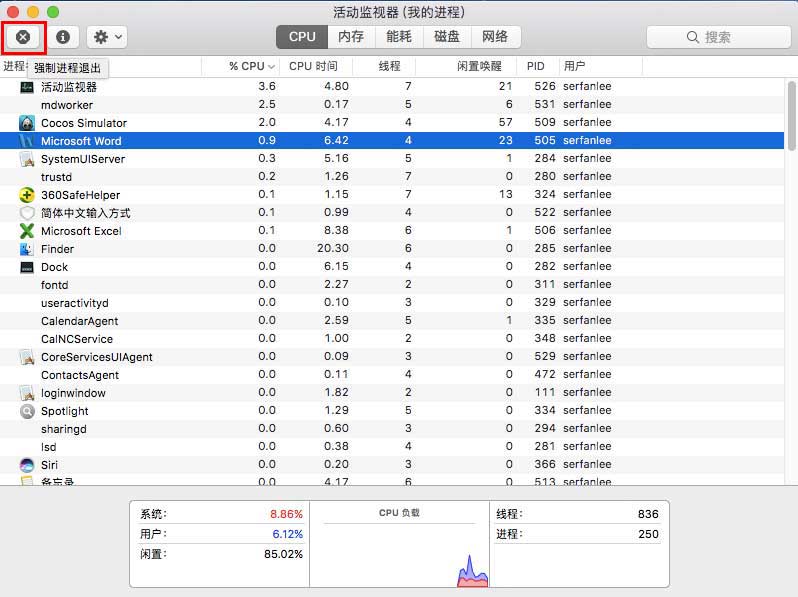798x597 pixels.
Task: Select the useractivityd process row
Action: [x=392, y=303]
